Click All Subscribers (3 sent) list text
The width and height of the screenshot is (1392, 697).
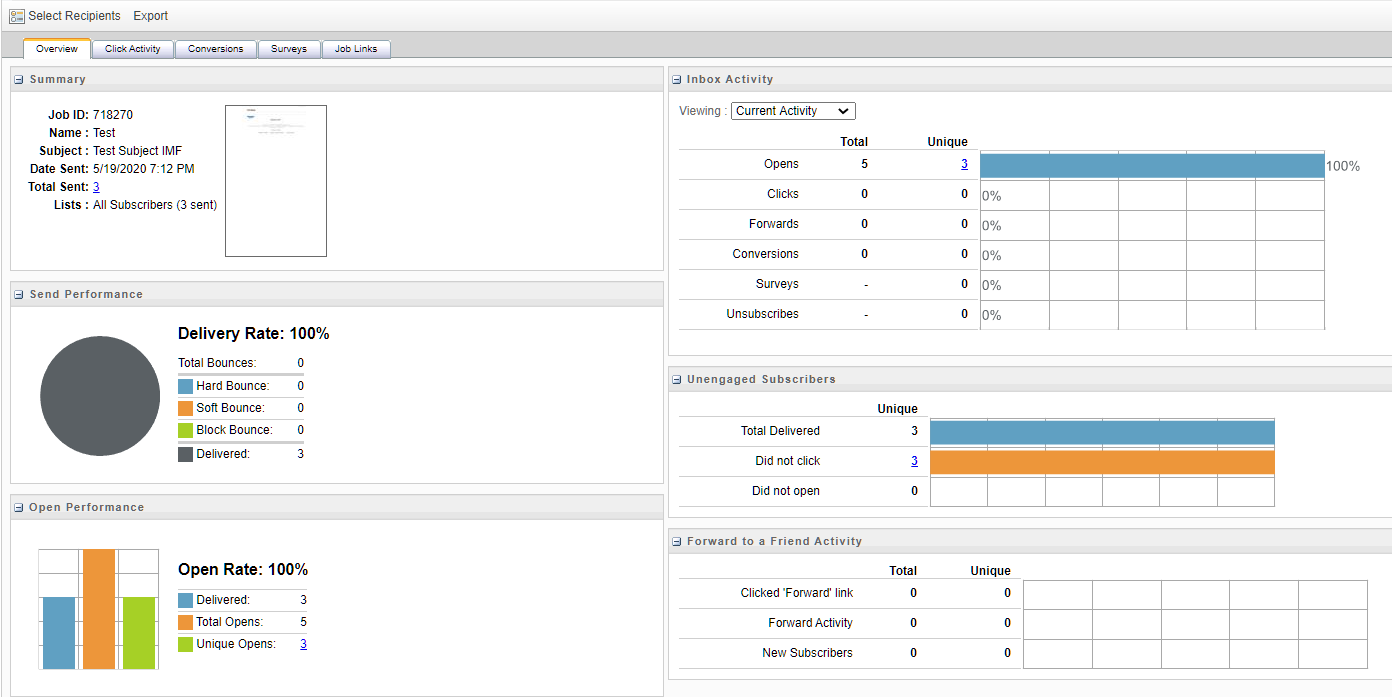(155, 205)
